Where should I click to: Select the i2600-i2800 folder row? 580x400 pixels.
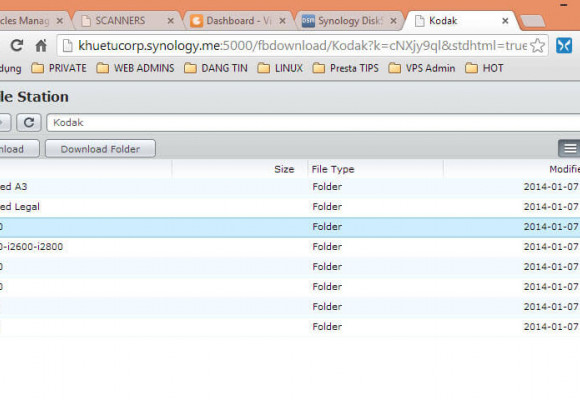pyautogui.click(x=290, y=246)
